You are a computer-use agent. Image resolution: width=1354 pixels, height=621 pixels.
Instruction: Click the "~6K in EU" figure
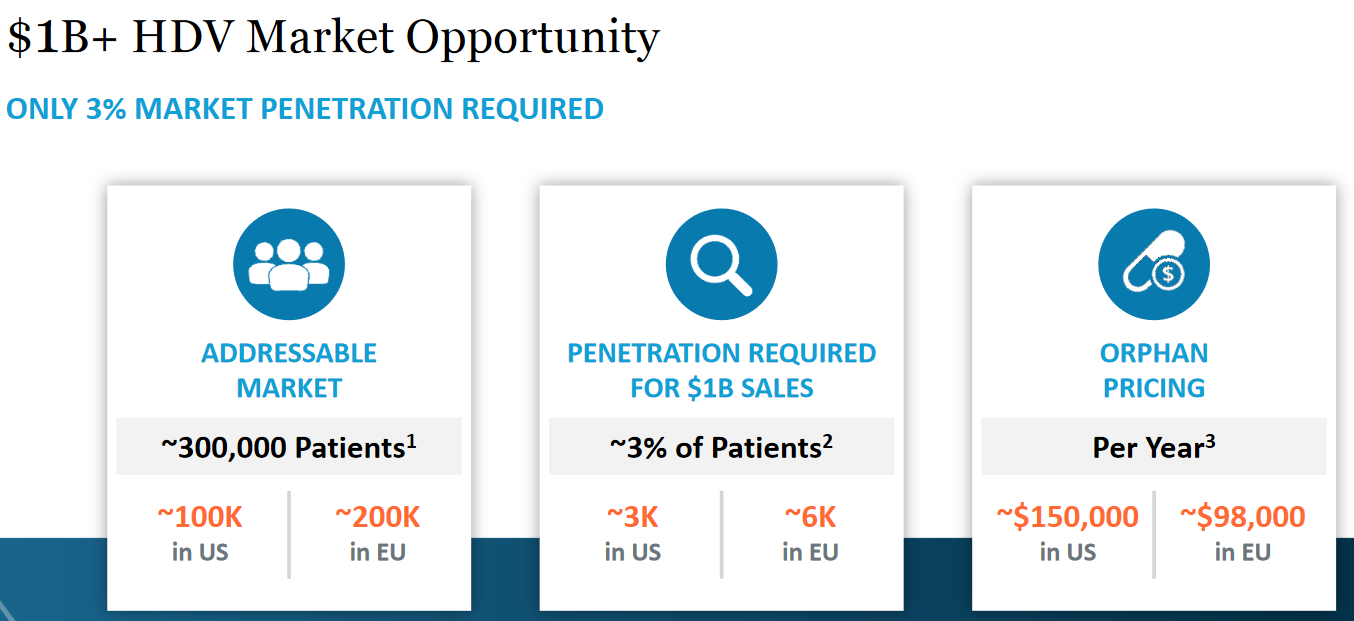(809, 533)
